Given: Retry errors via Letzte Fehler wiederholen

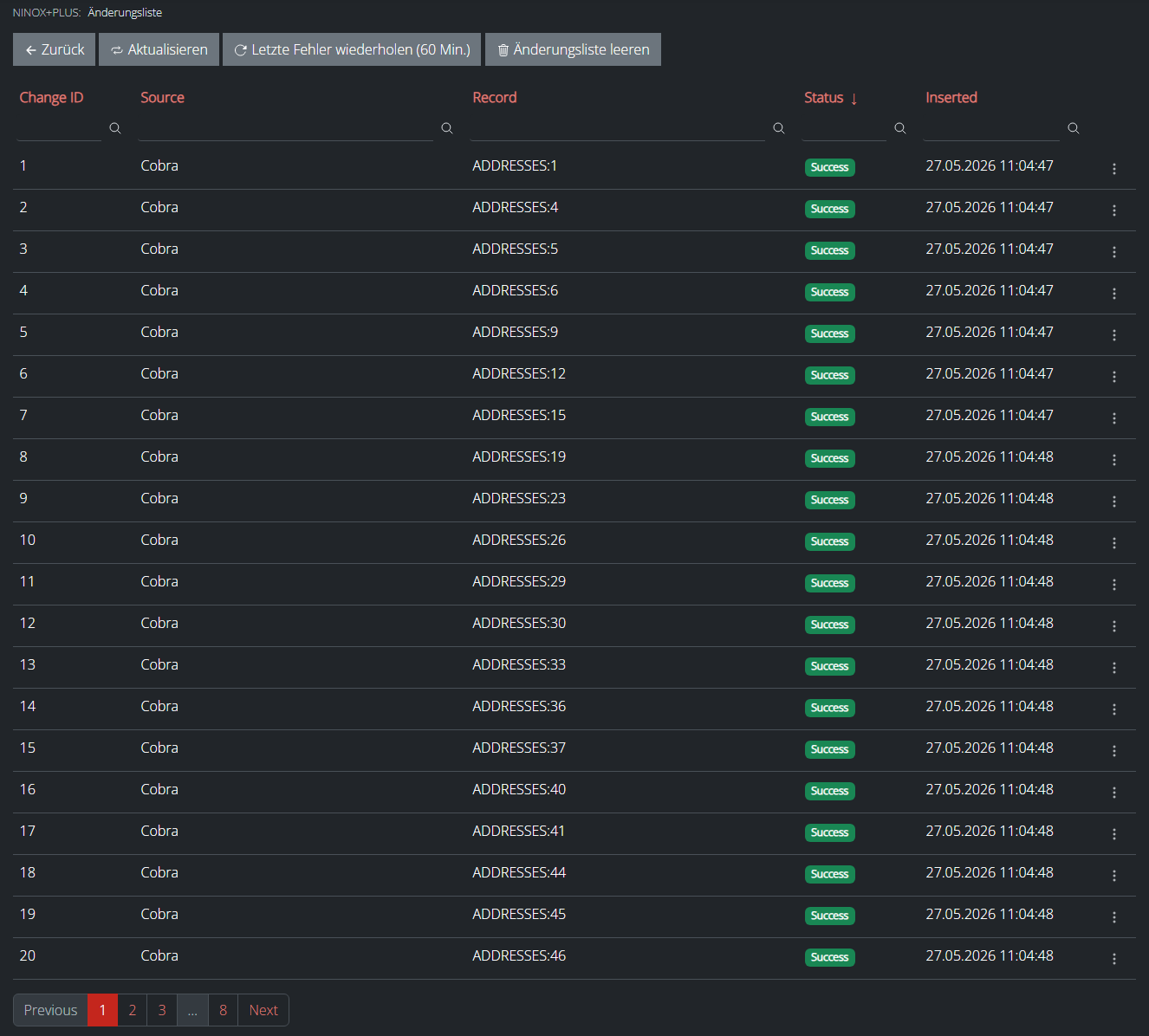Looking at the screenshot, I should point(352,49).
